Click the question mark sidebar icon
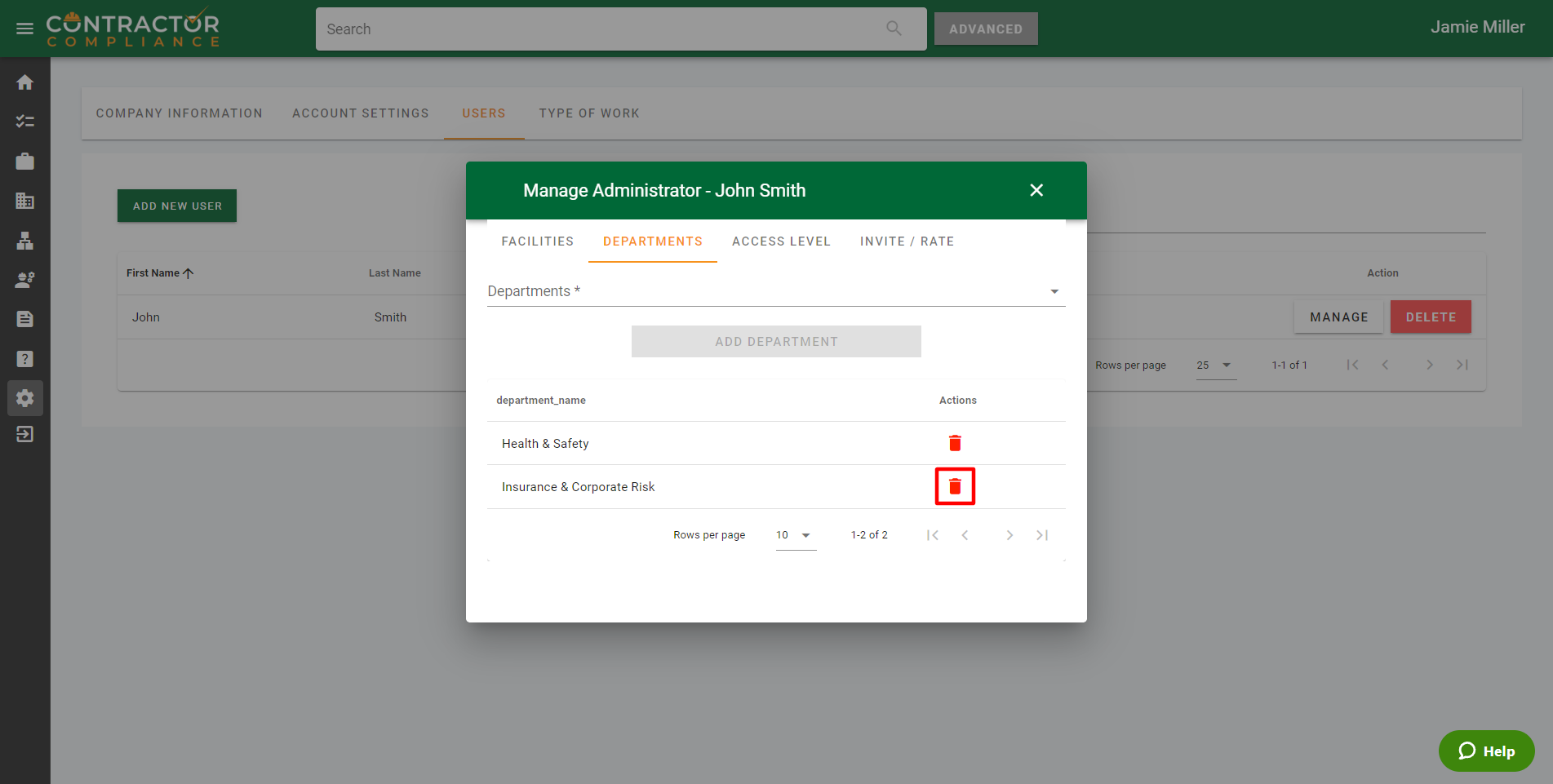1553x784 pixels. (x=24, y=359)
